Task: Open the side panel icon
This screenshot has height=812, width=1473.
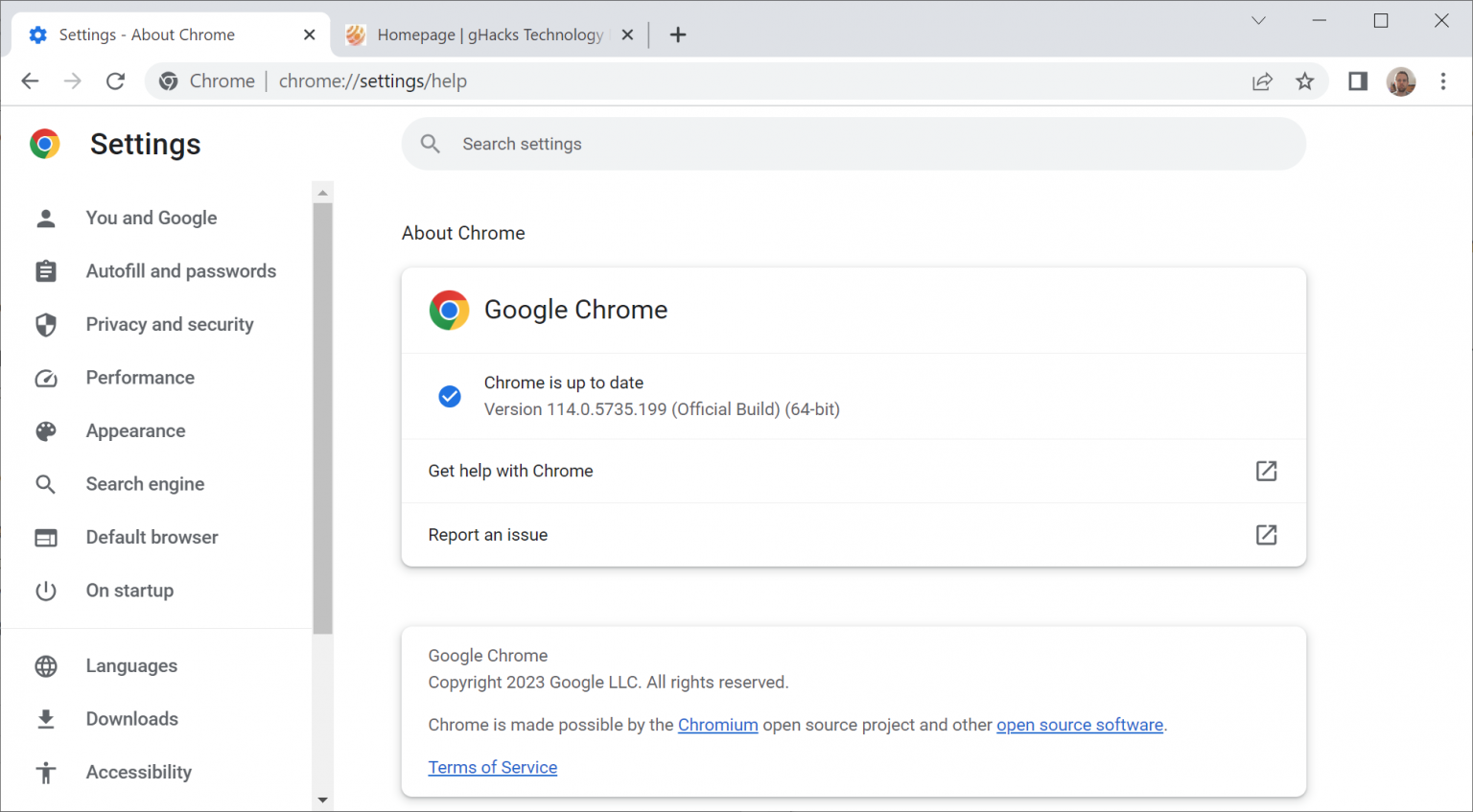Action: pyautogui.click(x=1357, y=81)
